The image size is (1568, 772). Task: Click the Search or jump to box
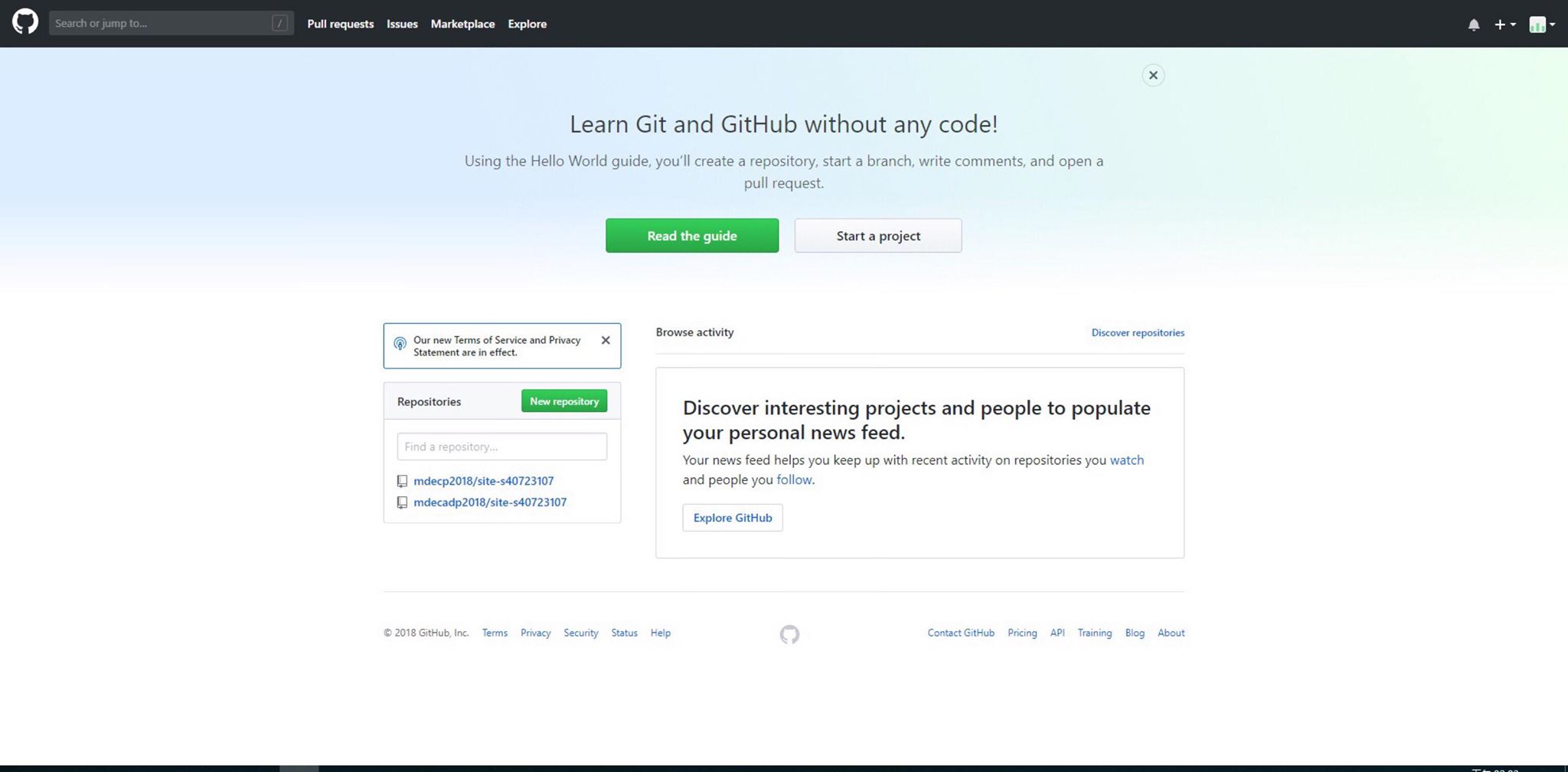point(162,23)
